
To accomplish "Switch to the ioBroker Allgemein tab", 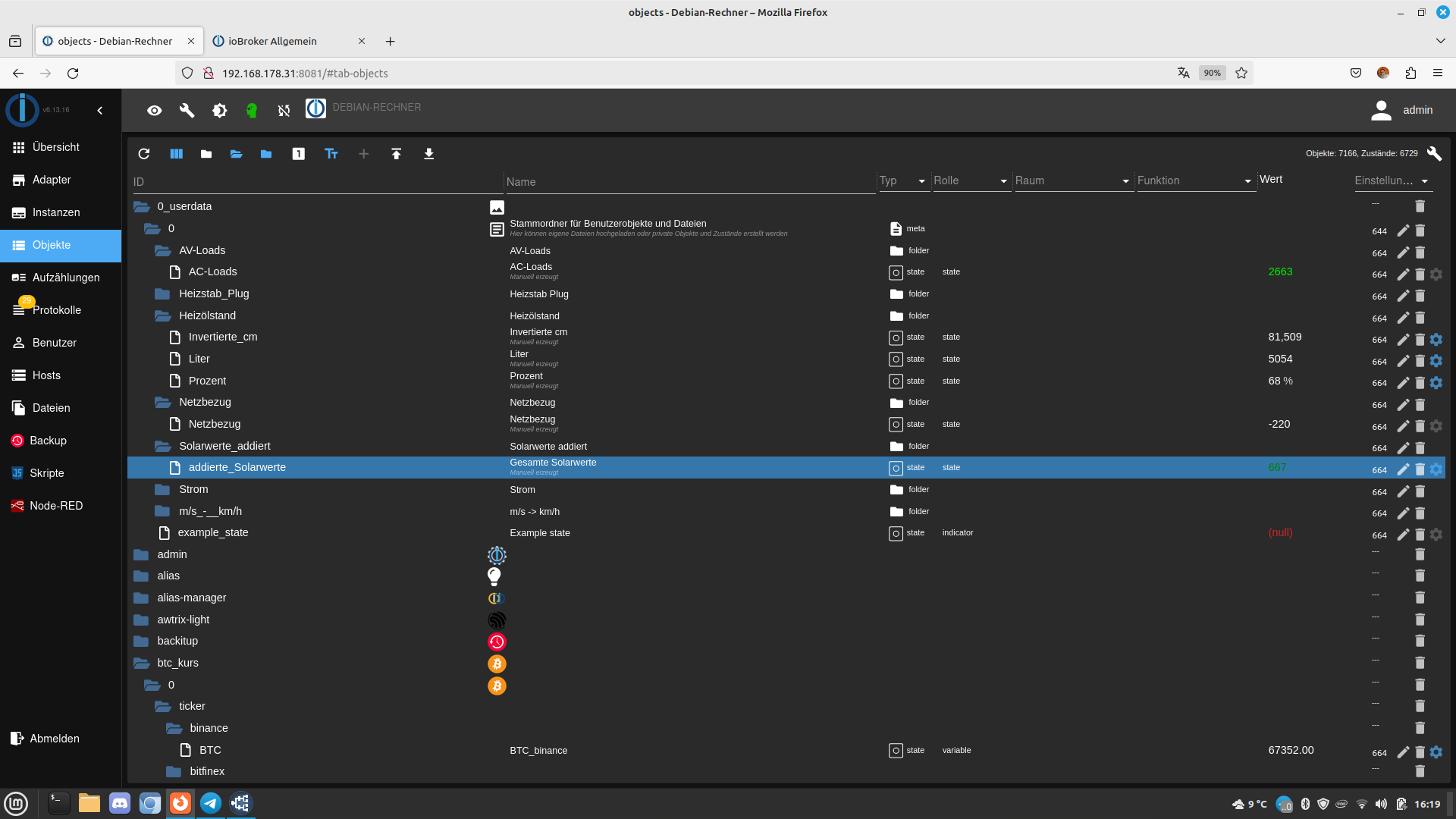I will (272, 41).
